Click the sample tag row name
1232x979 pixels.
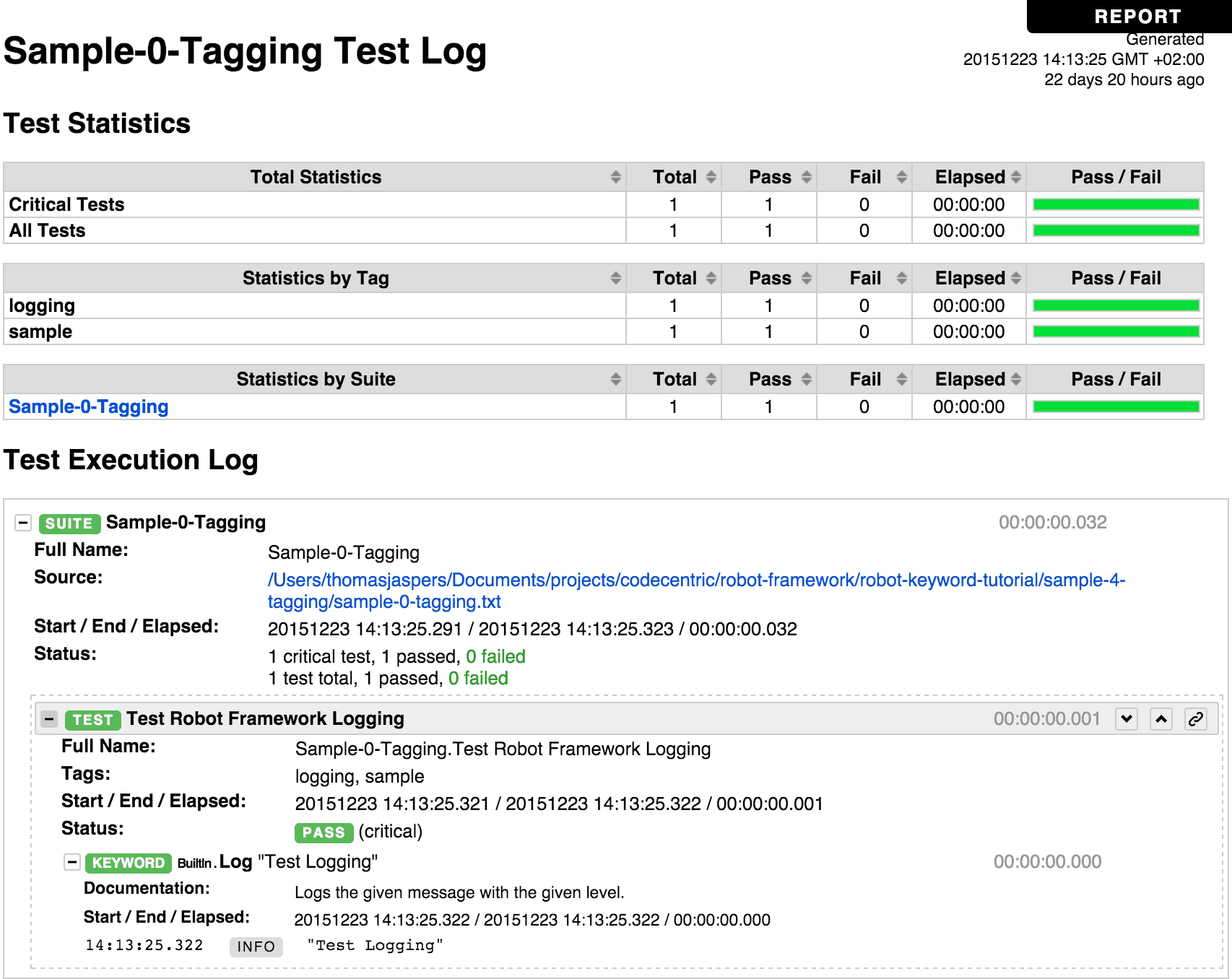click(x=40, y=332)
